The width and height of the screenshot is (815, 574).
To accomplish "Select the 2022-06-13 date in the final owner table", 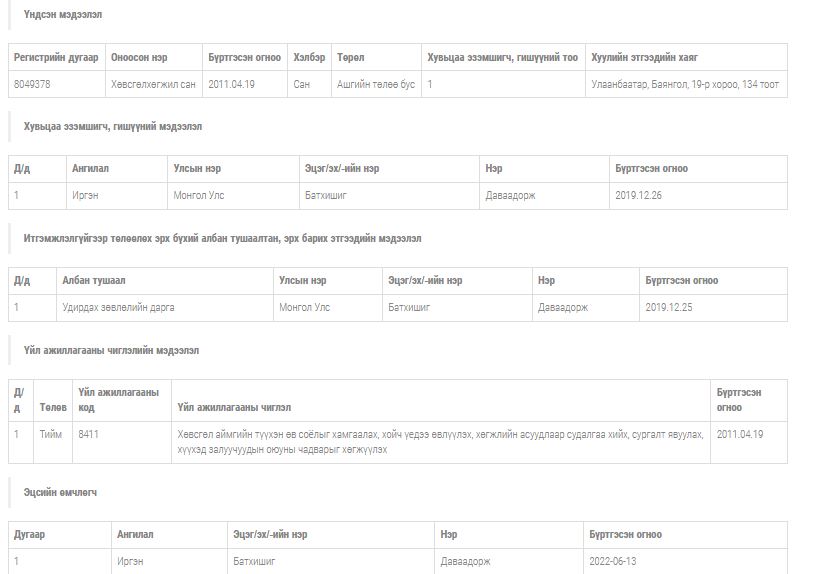I will [612, 562].
